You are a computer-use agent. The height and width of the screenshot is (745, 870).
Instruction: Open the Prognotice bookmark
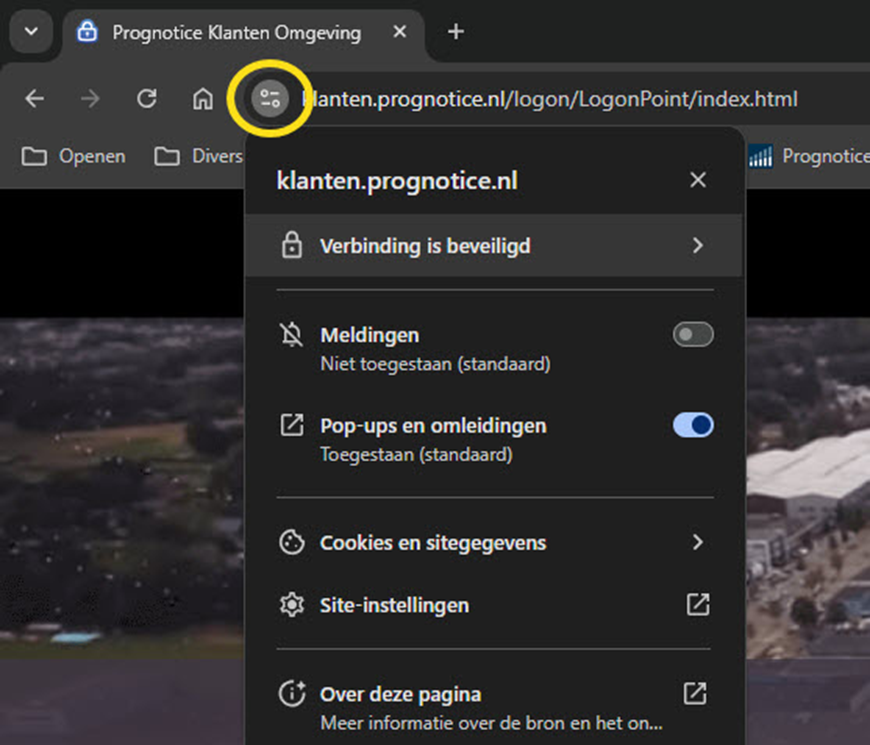point(808,156)
